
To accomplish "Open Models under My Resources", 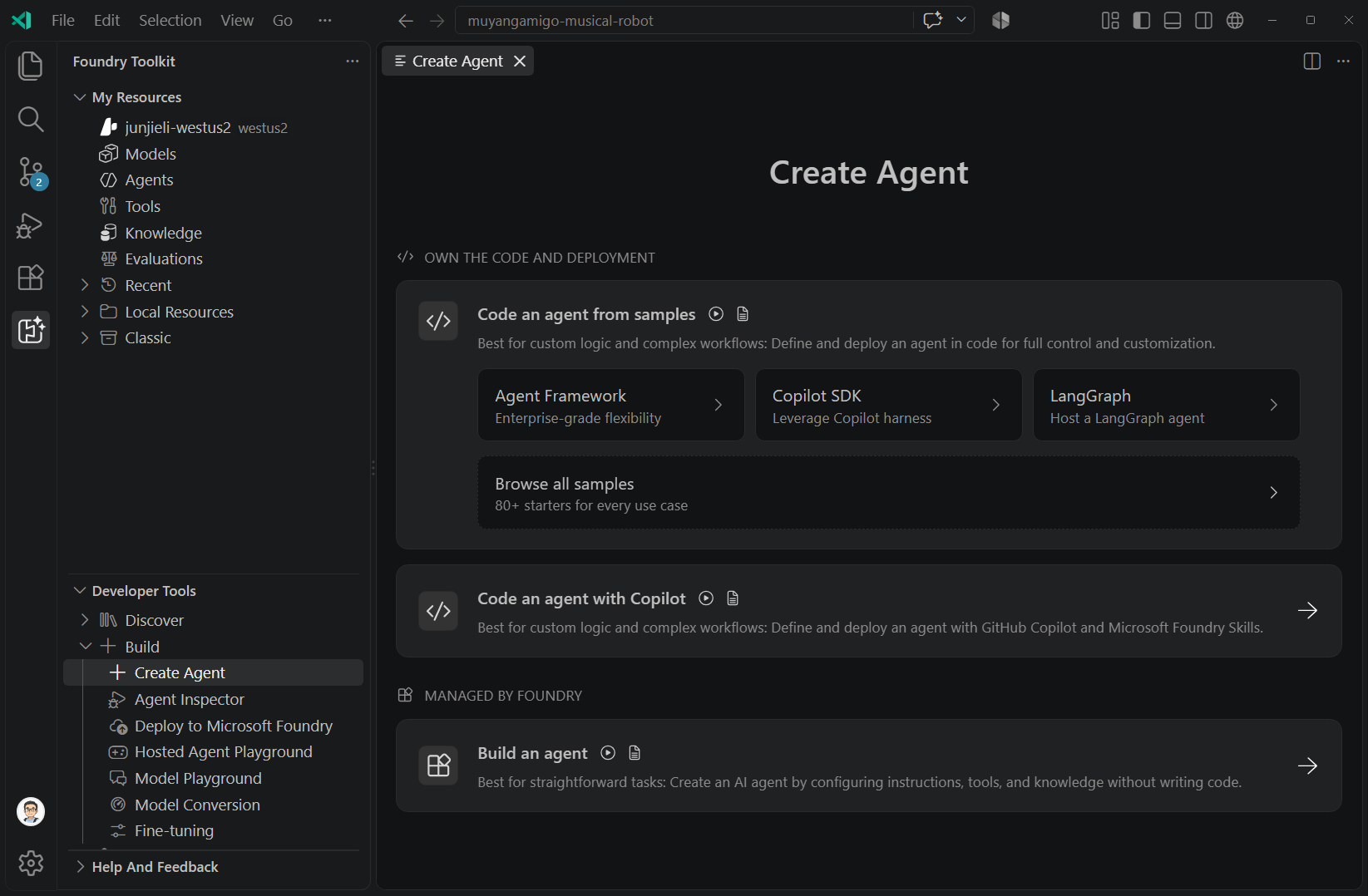I will click(214, 154).
